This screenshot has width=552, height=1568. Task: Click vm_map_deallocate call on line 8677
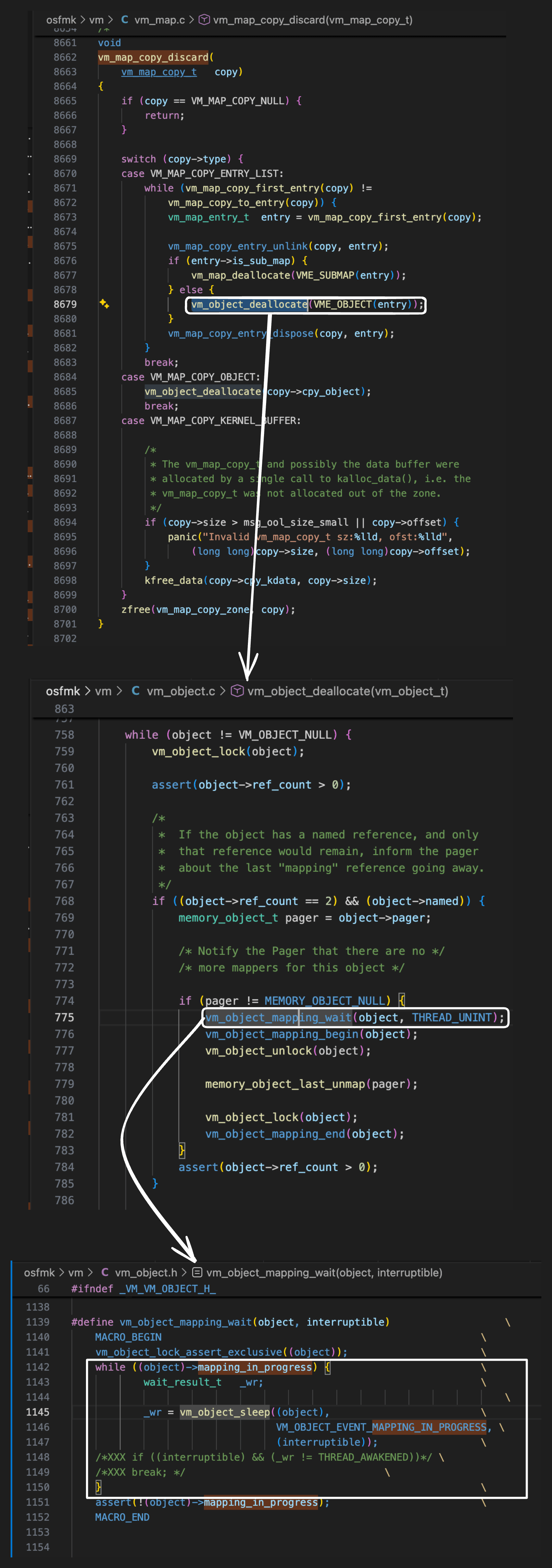(x=241, y=275)
